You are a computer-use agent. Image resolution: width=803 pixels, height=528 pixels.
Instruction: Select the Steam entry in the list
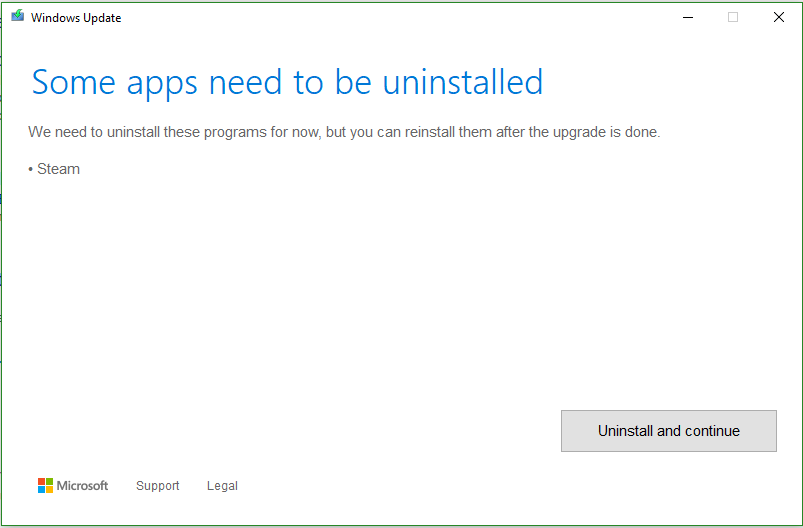[58, 169]
